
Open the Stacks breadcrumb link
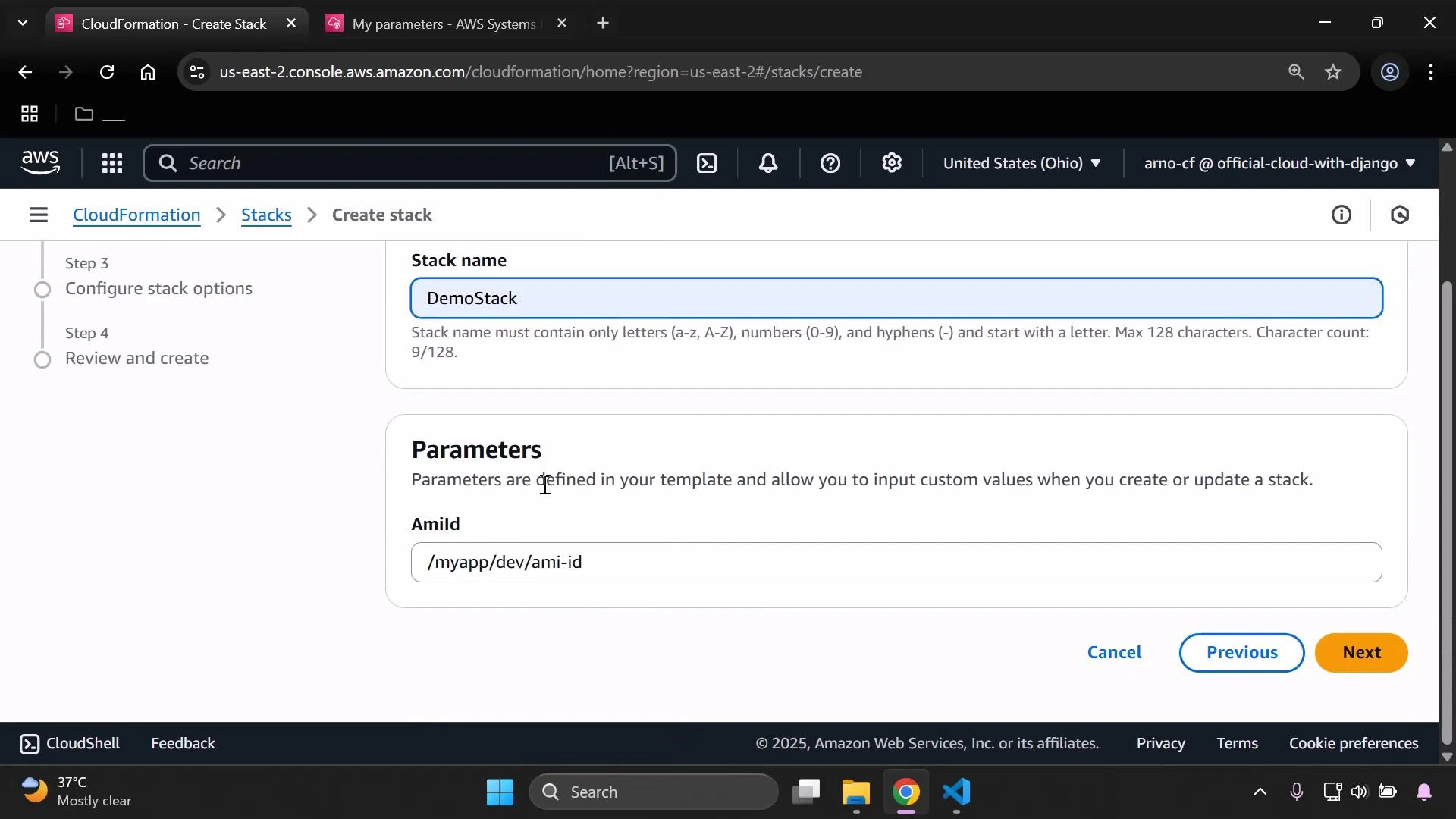[266, 215]
